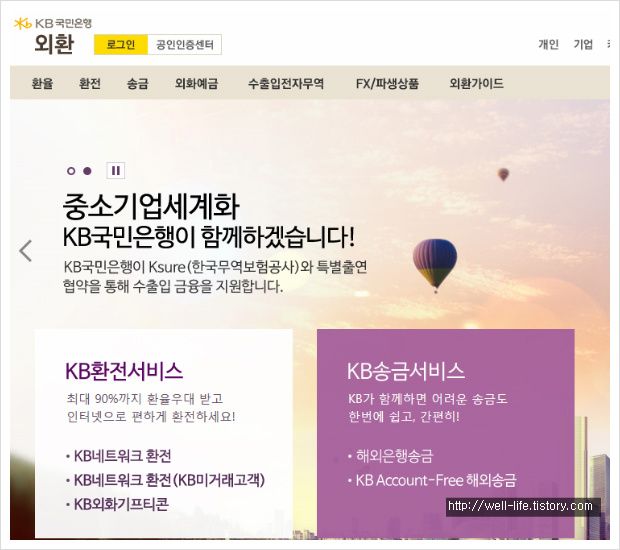This screenshot has height=550, width=620.
Task: Switch to 기업 banking section
Action: point(584,44)
